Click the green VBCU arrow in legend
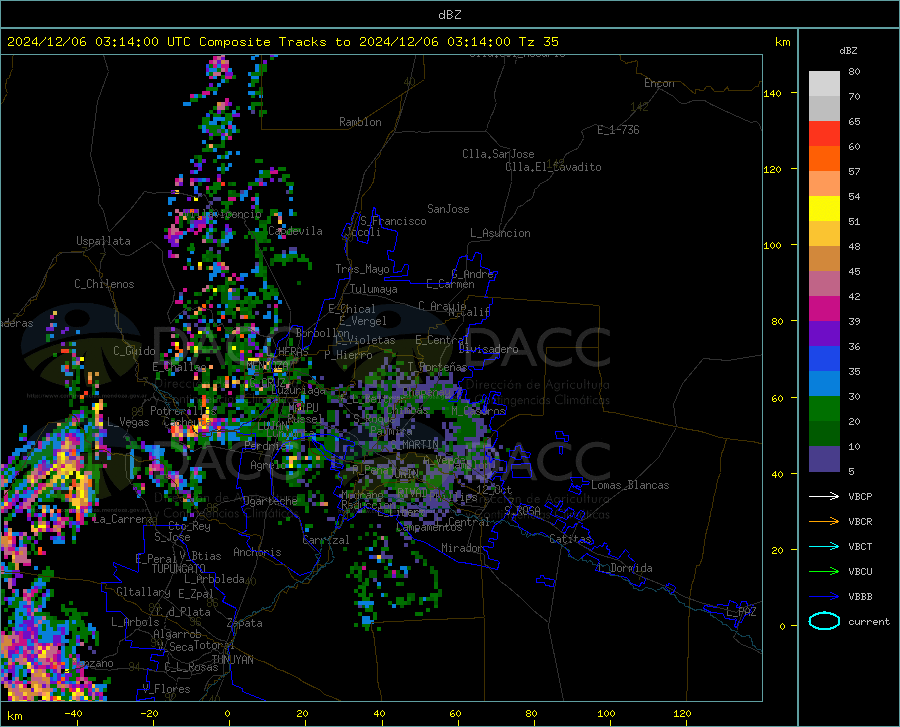 pos(824,572)
